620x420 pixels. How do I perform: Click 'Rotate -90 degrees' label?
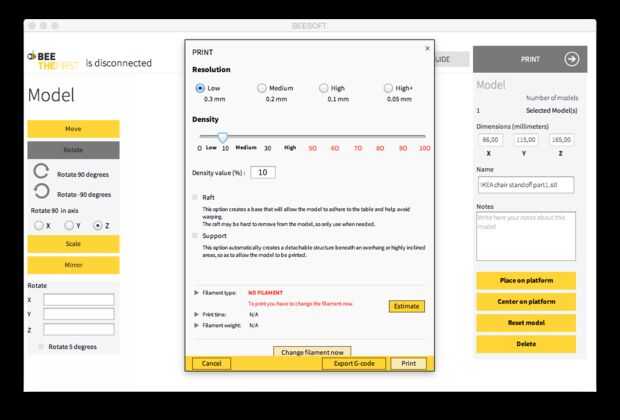[x=84, y=195]
